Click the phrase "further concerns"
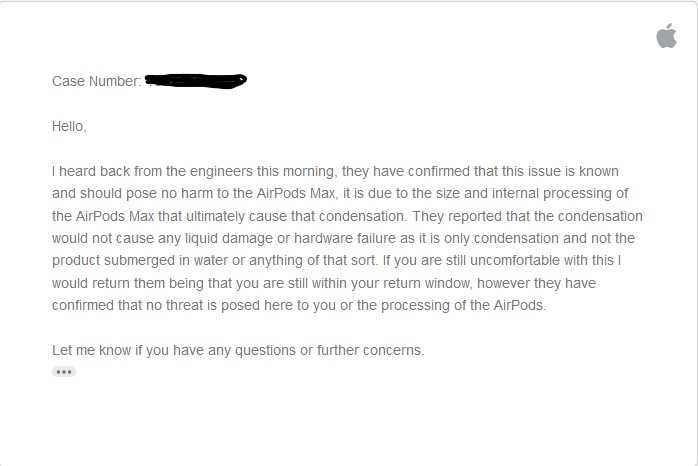The image size is (698, 466). pos(371,350)
